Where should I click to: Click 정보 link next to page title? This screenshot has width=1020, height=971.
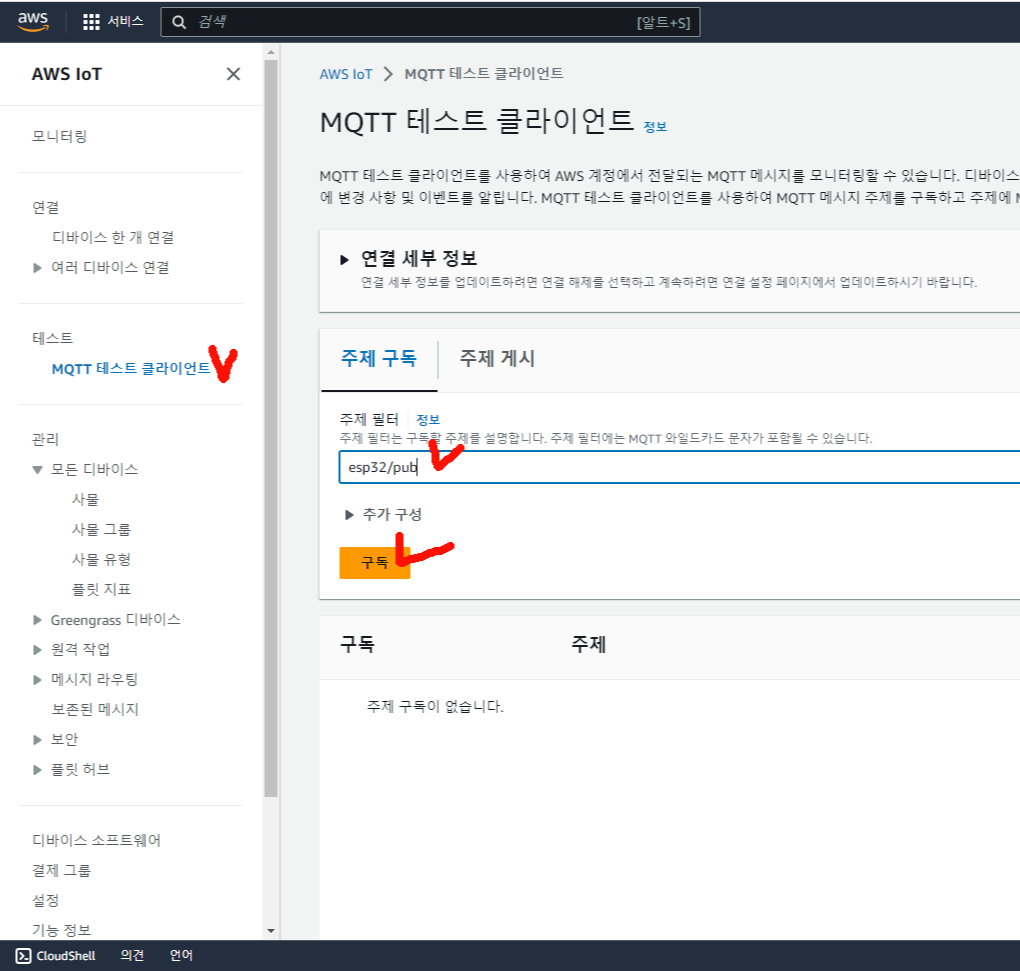click(x=655, y=127)
